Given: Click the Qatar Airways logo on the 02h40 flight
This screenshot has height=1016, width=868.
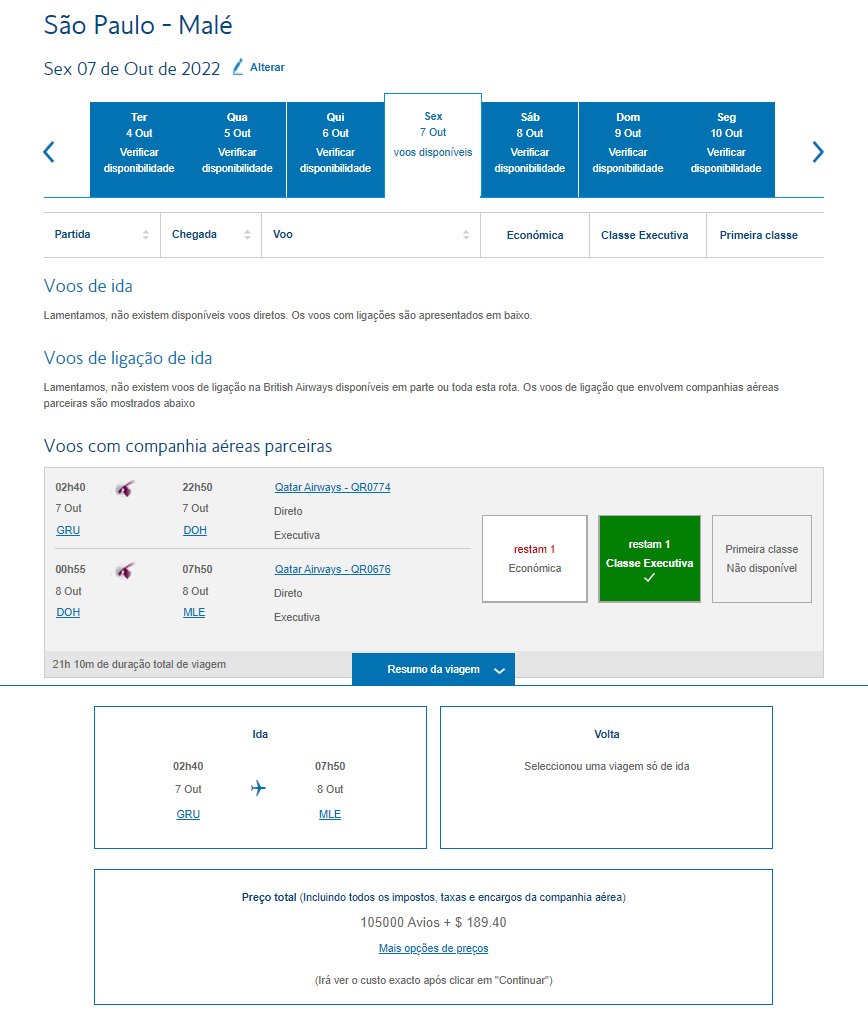Looking at the screenshot, I should (x=125, y=488).
